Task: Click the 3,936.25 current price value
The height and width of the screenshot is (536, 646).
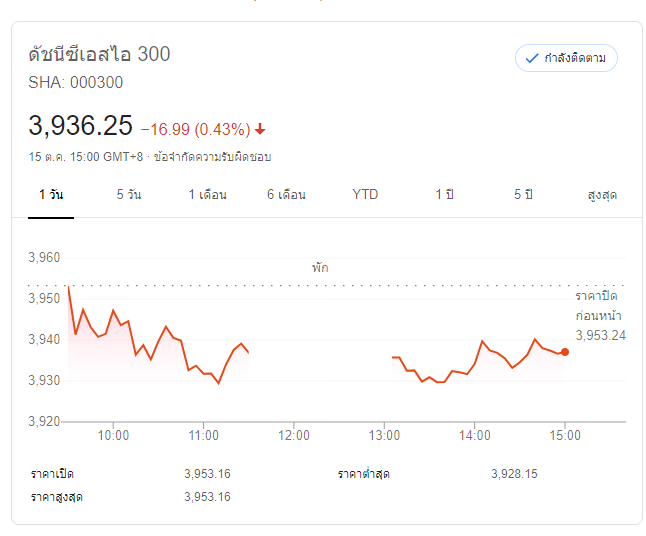Action: pyautogui.click(x=80, y=126)
